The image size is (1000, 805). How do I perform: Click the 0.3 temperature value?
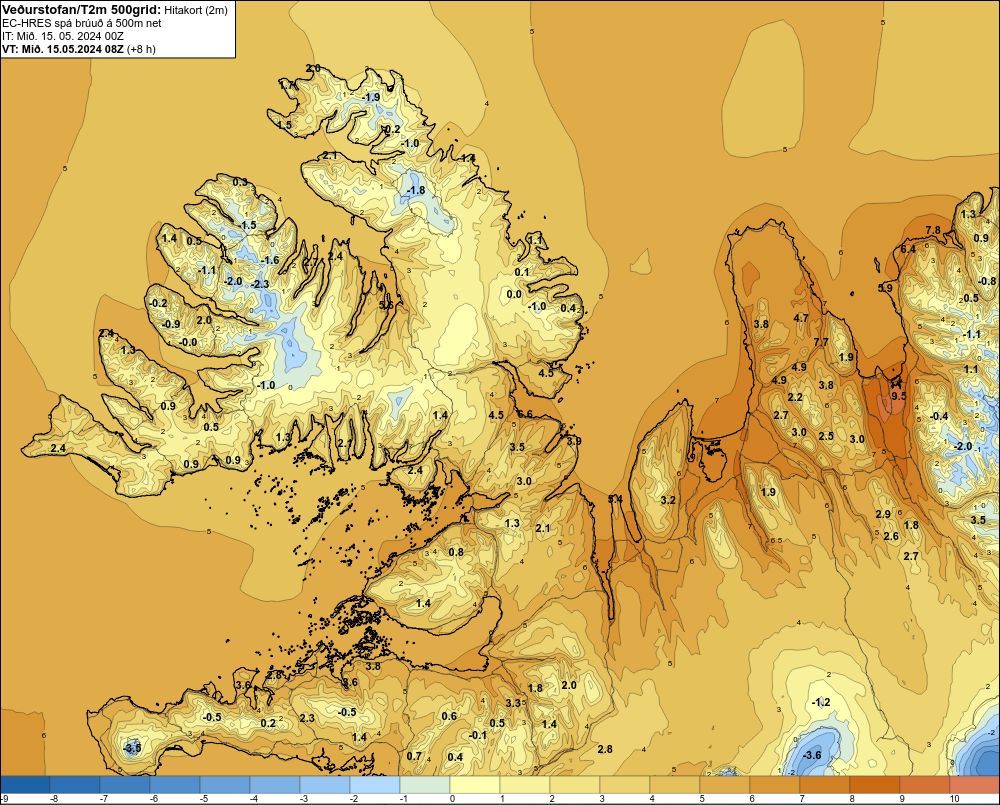(x=240, y=182)
